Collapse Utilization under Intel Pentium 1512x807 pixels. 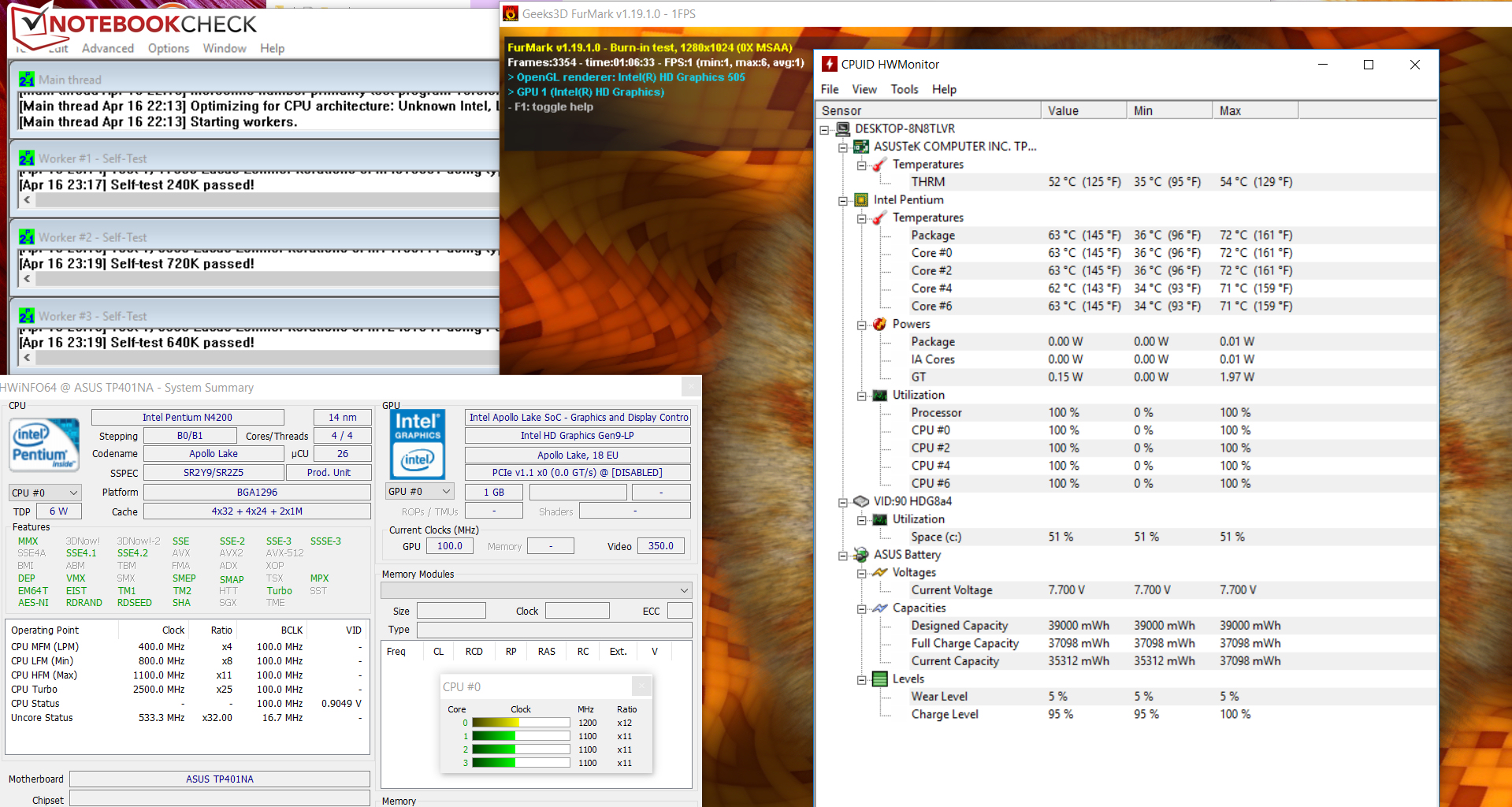(x=862, y=396)
